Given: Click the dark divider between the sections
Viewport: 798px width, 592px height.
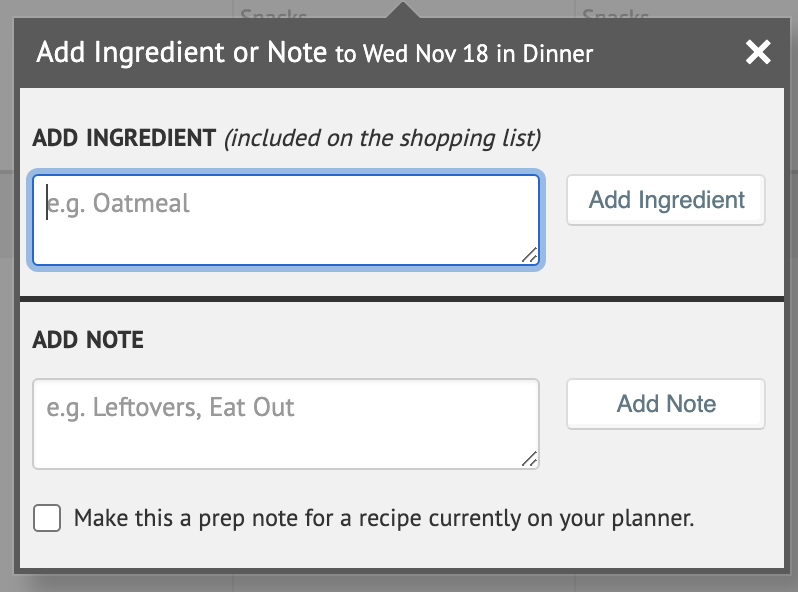Looking at the screenshot, I should click(x=401, y=298).
